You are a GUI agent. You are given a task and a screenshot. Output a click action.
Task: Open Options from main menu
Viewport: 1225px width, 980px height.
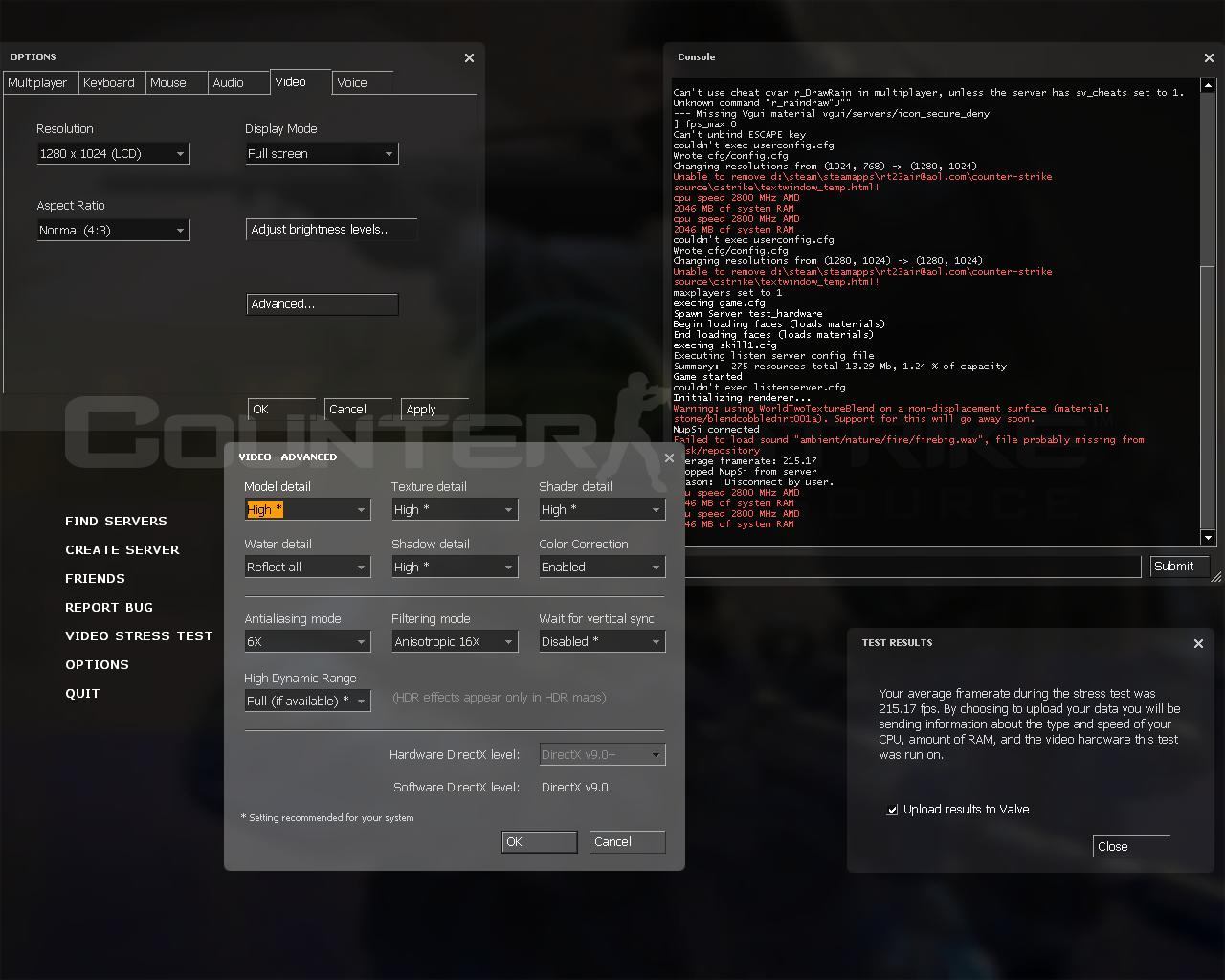tap(97, 664)
